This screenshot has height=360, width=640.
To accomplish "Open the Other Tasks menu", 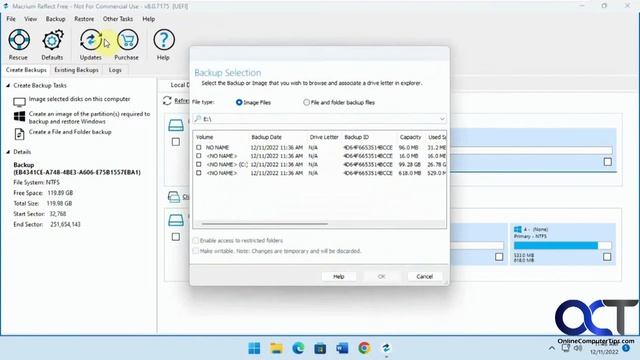I will tap(118, 19).
